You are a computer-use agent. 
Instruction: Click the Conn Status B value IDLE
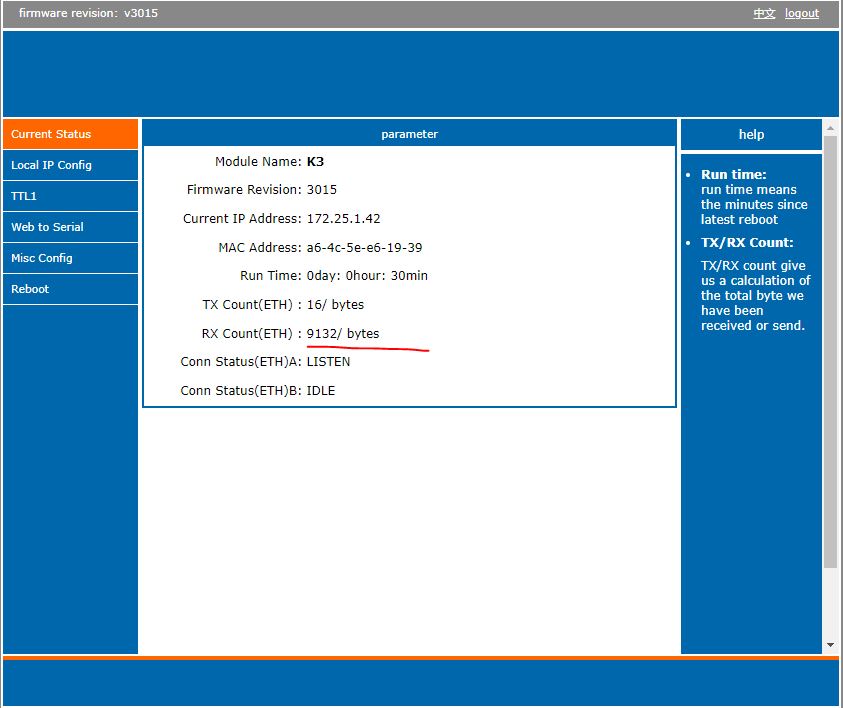[320, 391]
